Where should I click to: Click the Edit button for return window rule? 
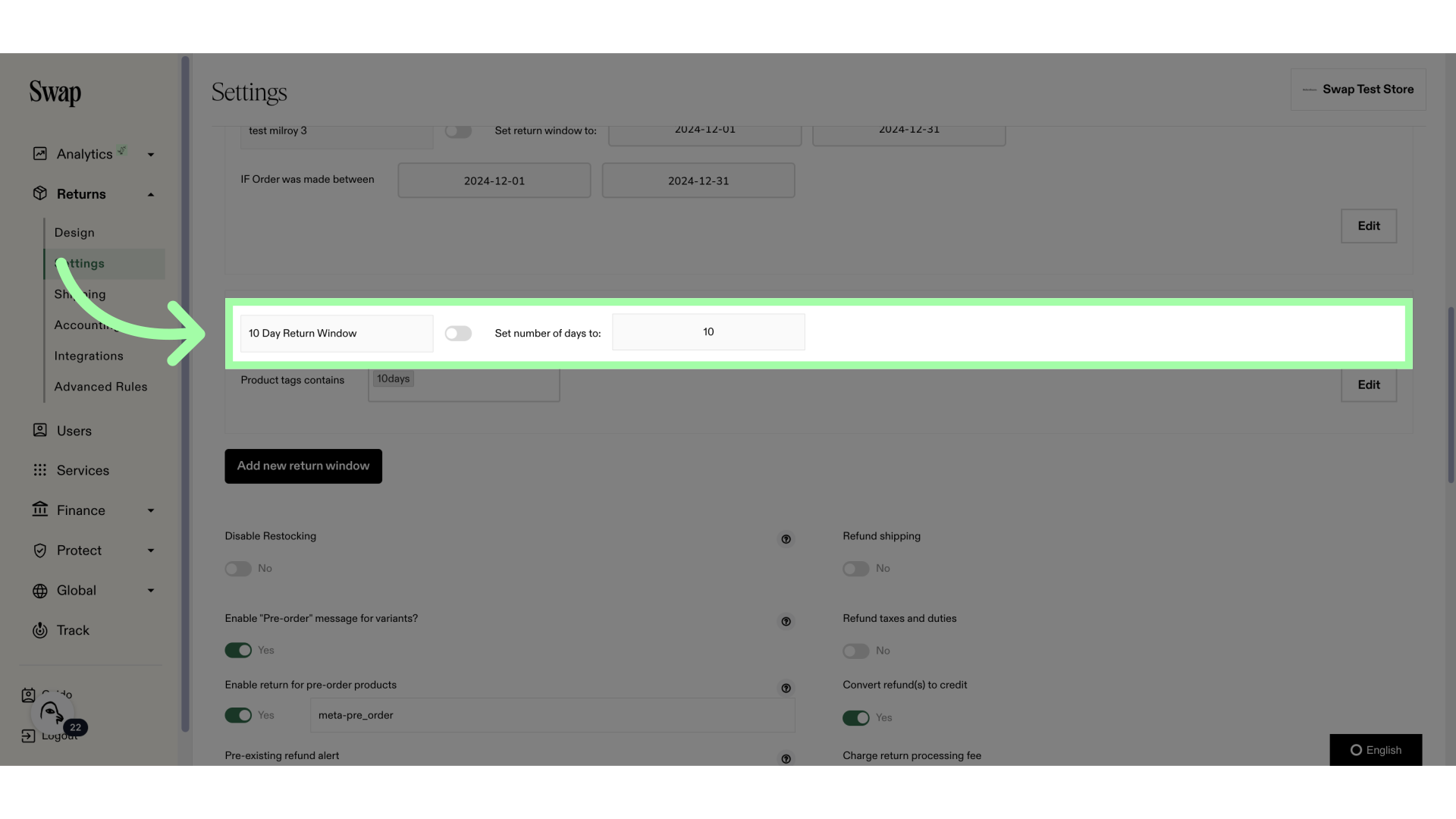pos(1369,384)
